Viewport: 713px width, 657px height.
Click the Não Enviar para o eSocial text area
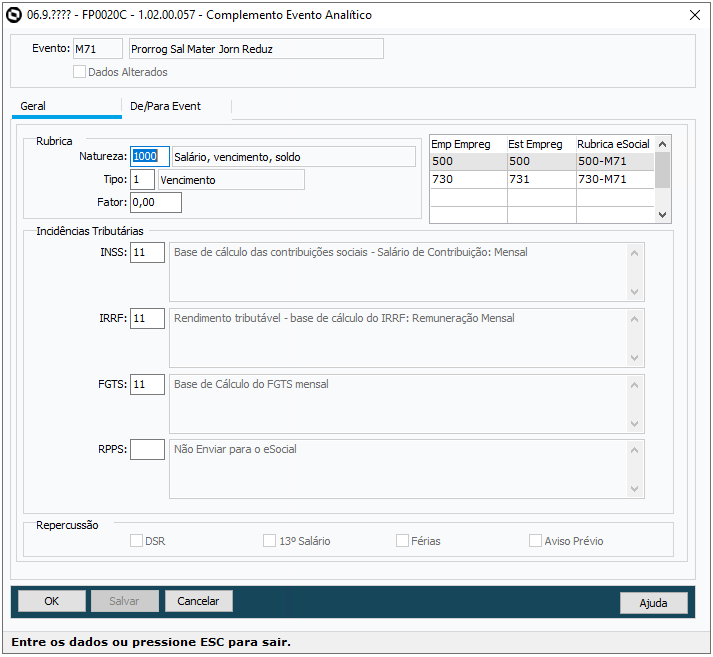(x=398, y=469)
